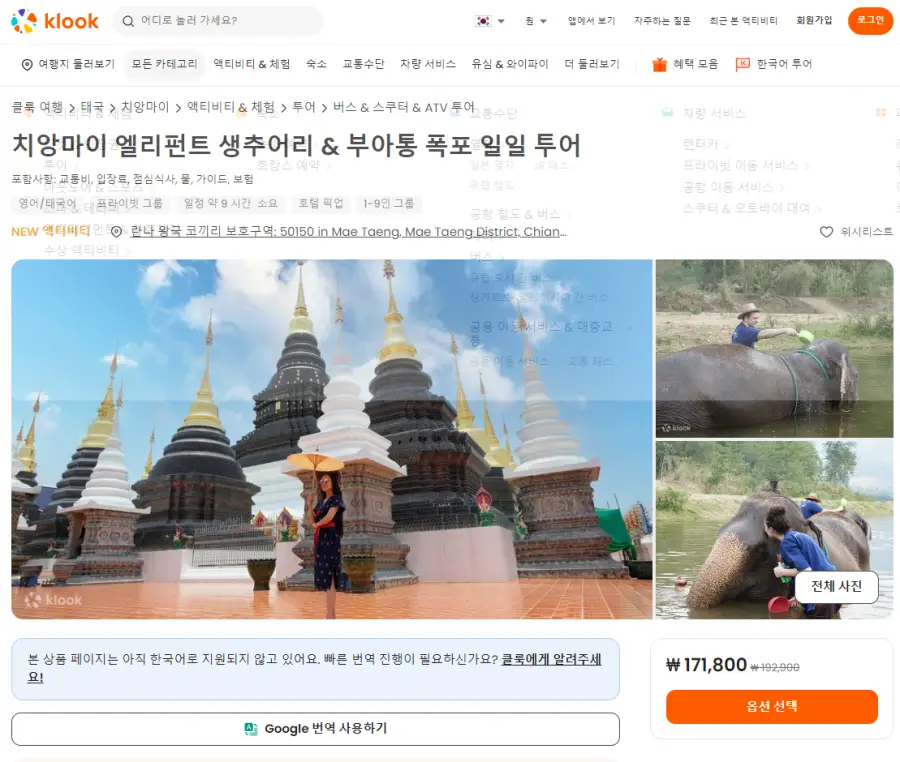Click the flag icon beside 한국어 투어

[x=743, y=64]
